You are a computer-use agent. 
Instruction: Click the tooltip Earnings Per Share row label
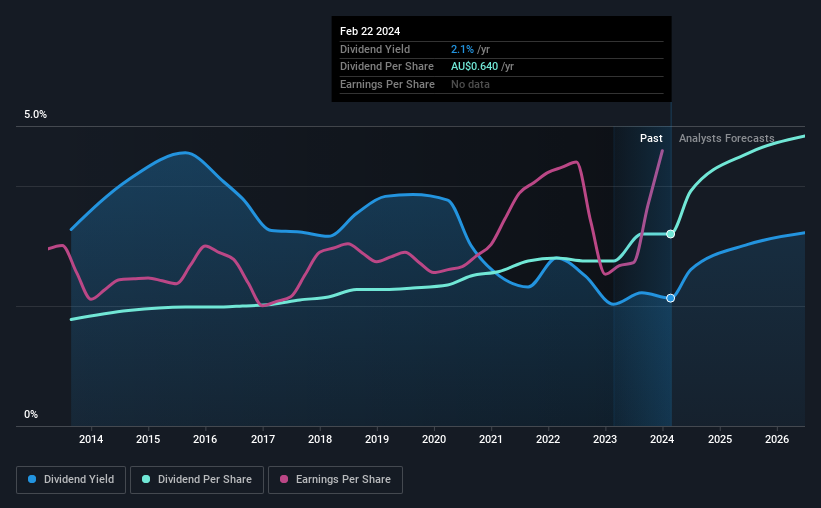click(387, 84)
